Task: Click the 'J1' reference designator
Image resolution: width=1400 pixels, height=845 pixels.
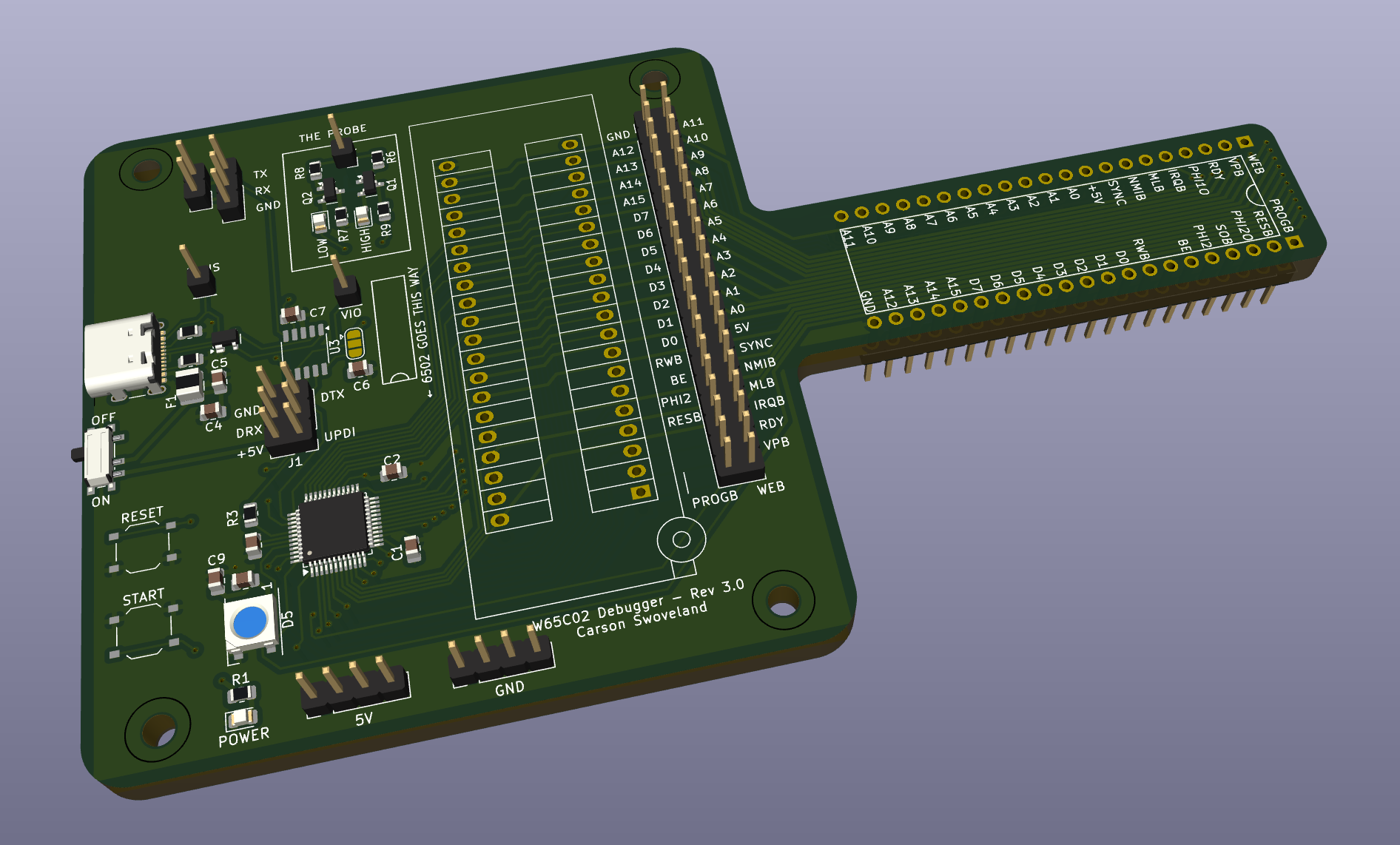Action: (295, 462)
